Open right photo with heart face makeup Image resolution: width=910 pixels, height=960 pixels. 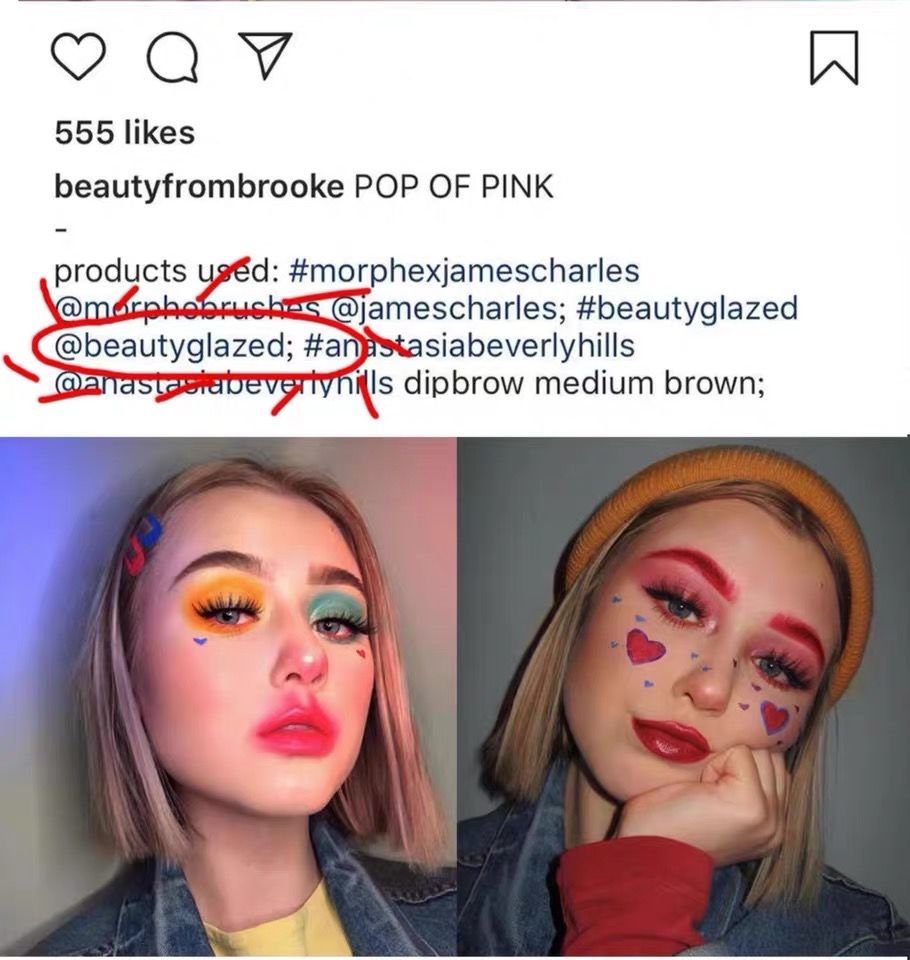[683, 697]
